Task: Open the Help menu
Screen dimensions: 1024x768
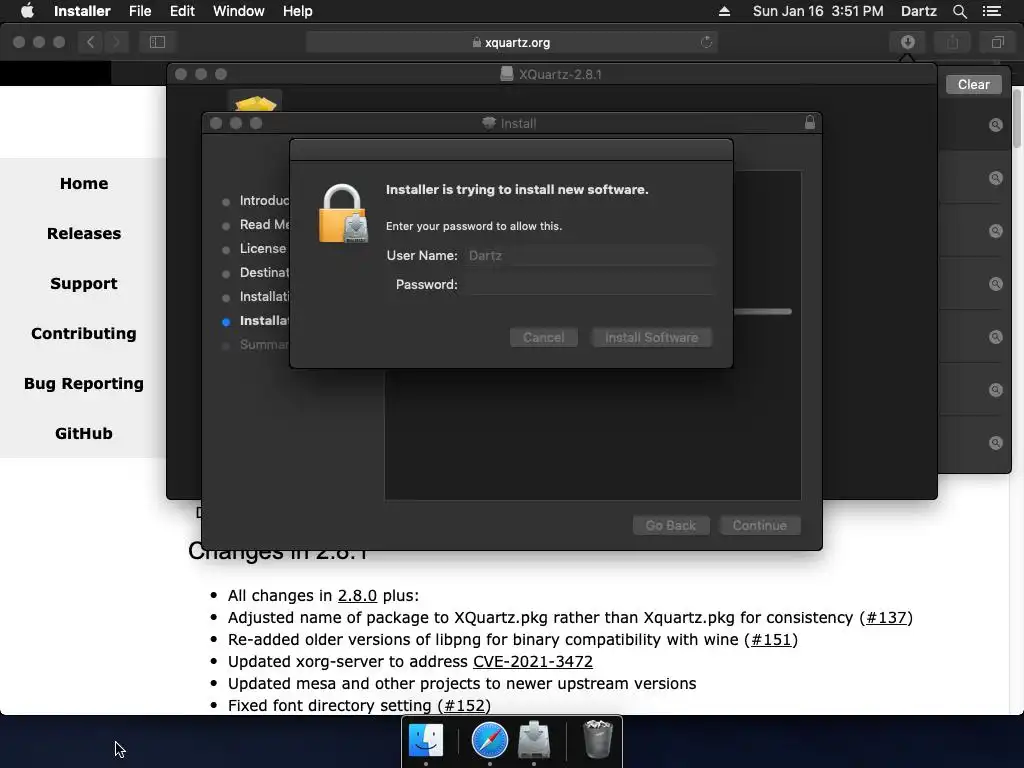Action: pyautogui.click(x=297, y=11)
